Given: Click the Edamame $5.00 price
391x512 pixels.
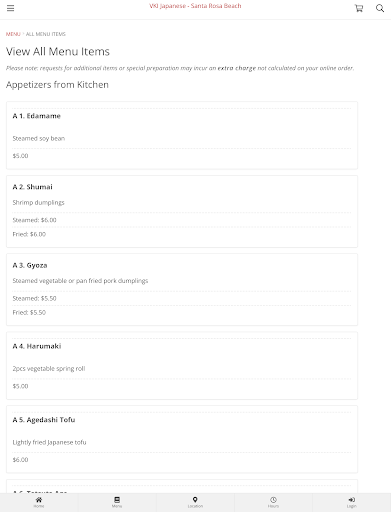Looking at the screenshot, I should point(20,156).
